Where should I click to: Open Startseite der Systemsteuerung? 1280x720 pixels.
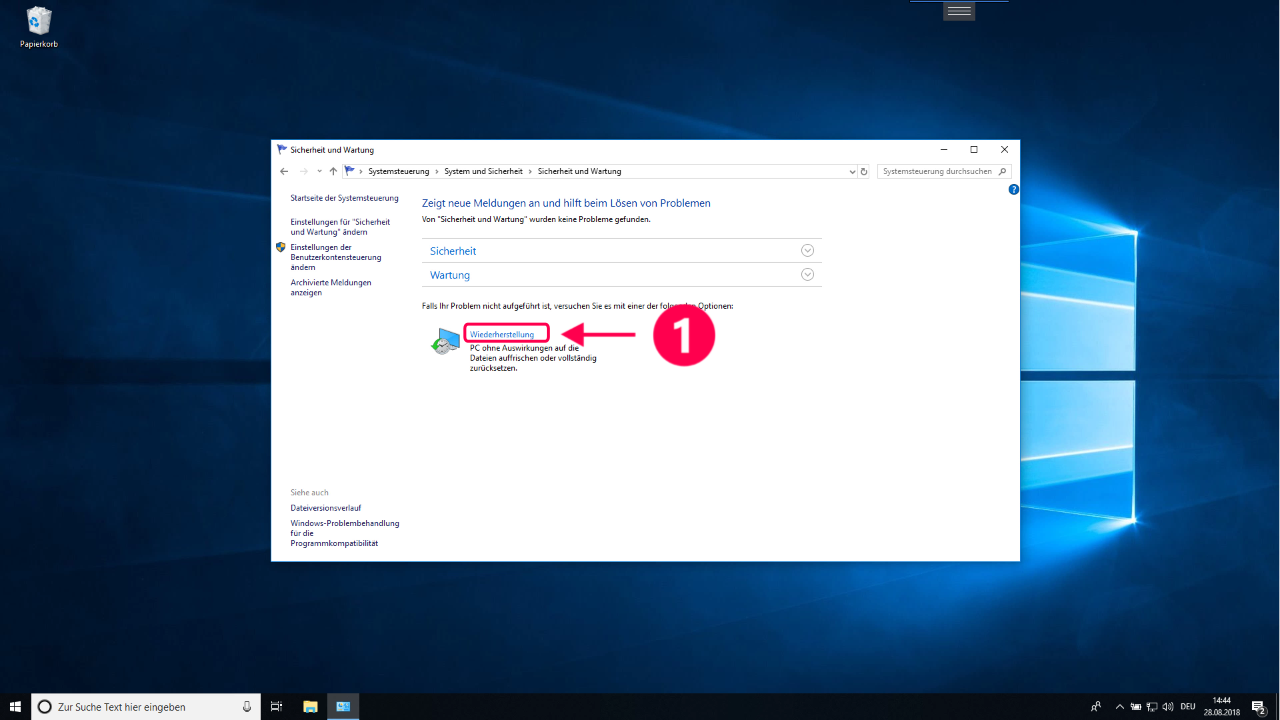click(344, 198)
